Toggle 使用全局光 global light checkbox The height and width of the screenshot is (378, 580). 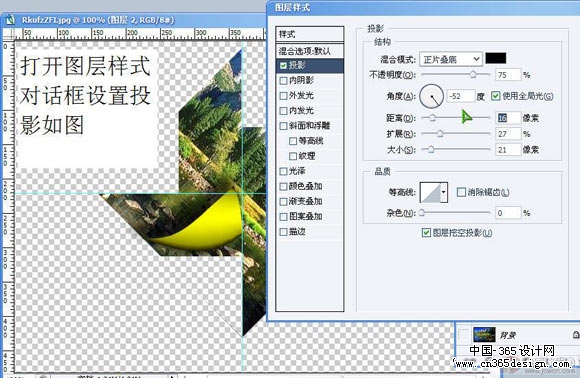tap(496, 96)
